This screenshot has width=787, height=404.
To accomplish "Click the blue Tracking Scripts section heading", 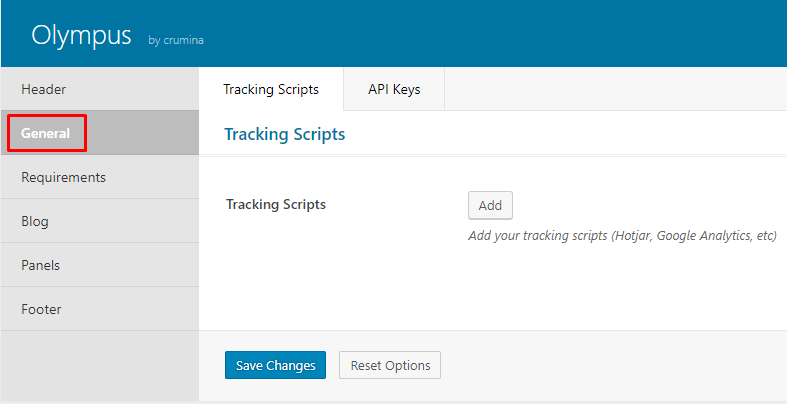I will pos(285,134).
